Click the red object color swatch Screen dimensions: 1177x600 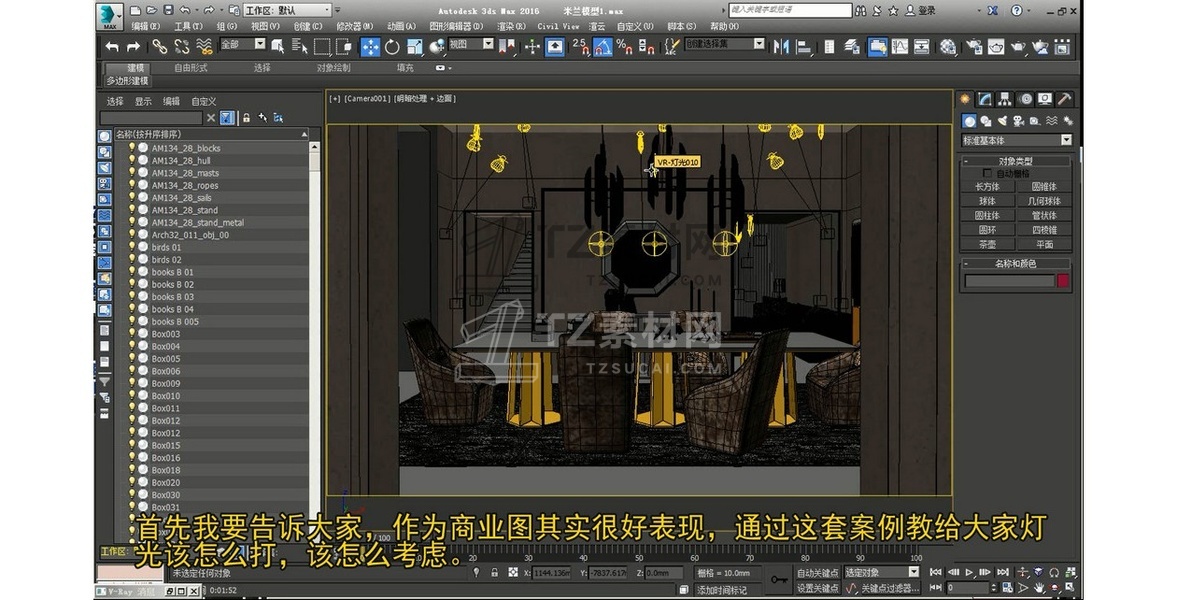coord(1063,282)
